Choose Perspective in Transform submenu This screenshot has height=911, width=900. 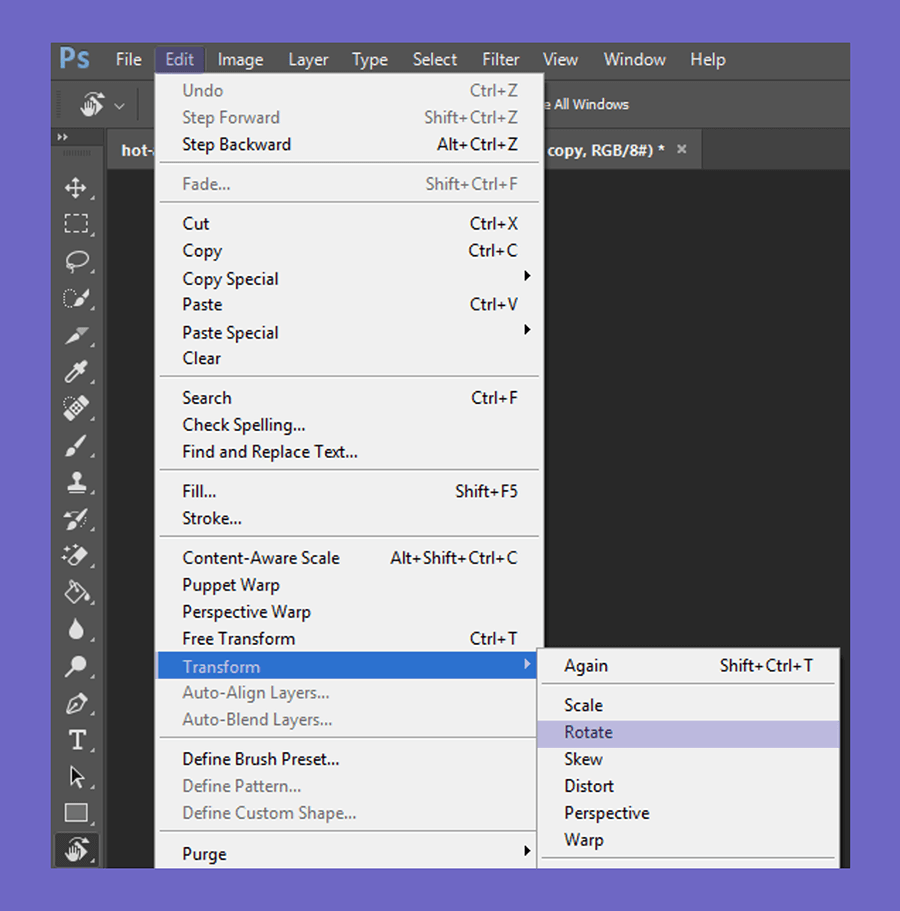pos(689,813)
